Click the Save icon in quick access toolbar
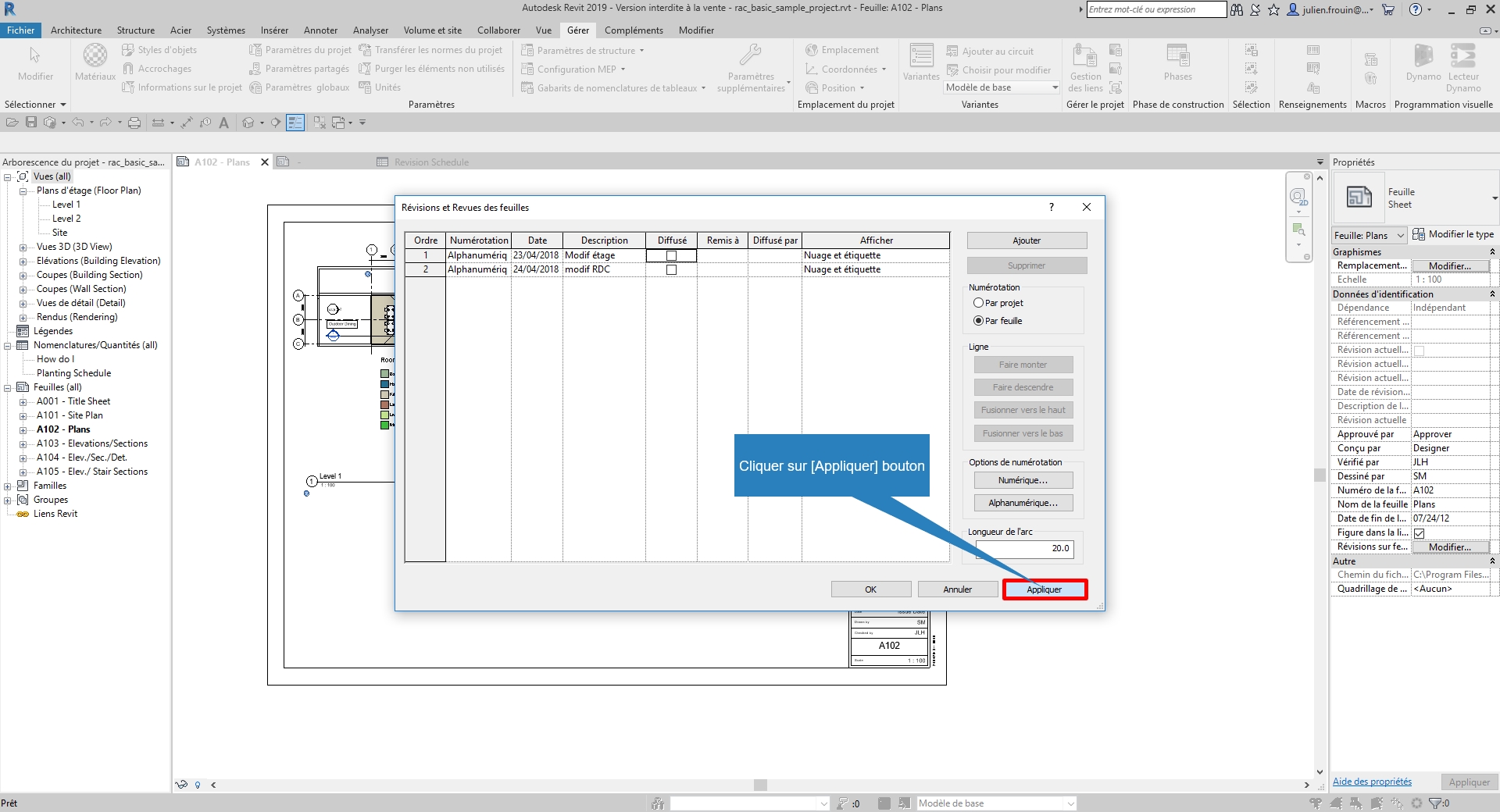Screen dimensions: 1500x812 coord(31,123)
